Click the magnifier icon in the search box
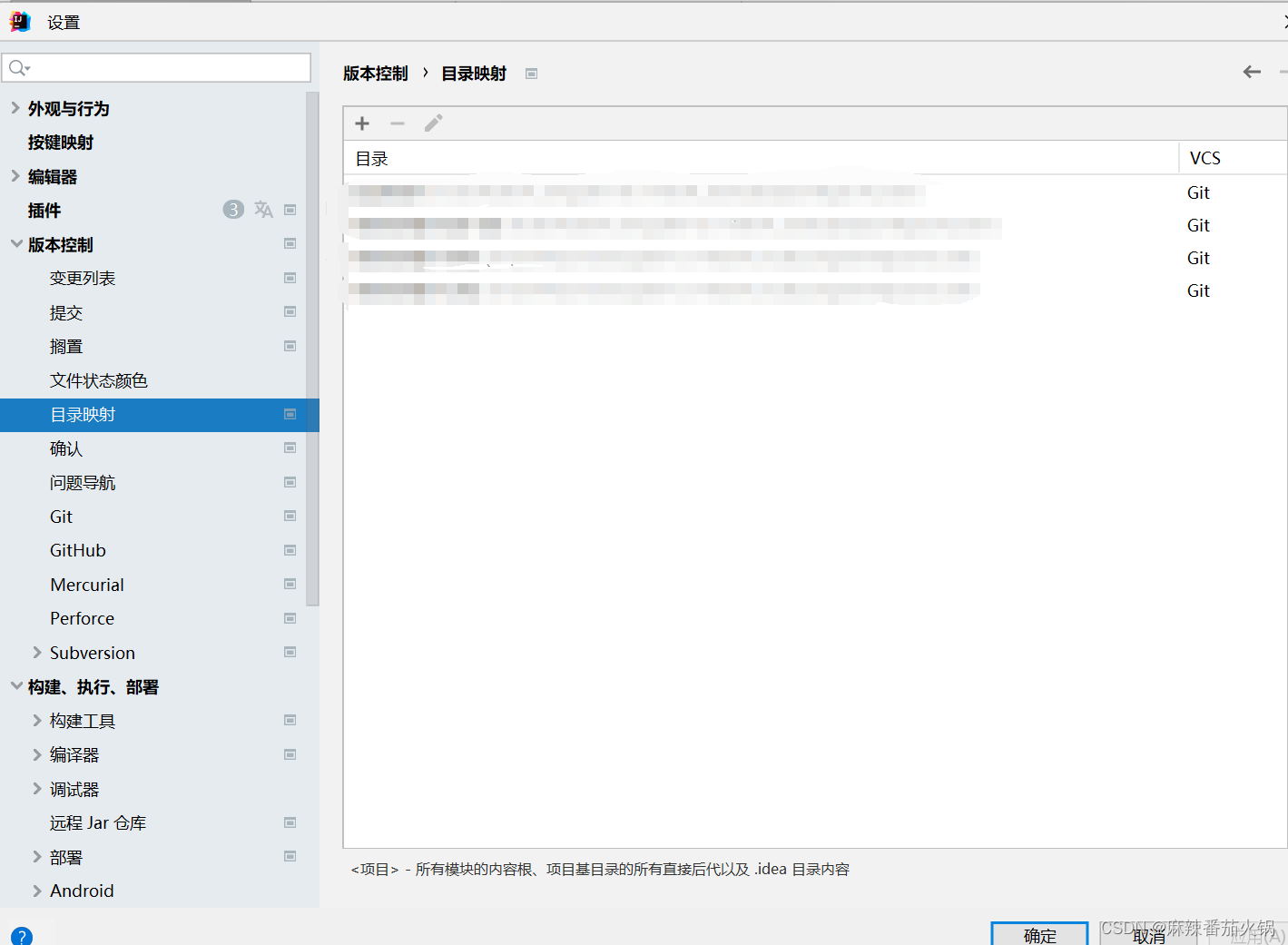The image size is (1288, 945). 16,67
